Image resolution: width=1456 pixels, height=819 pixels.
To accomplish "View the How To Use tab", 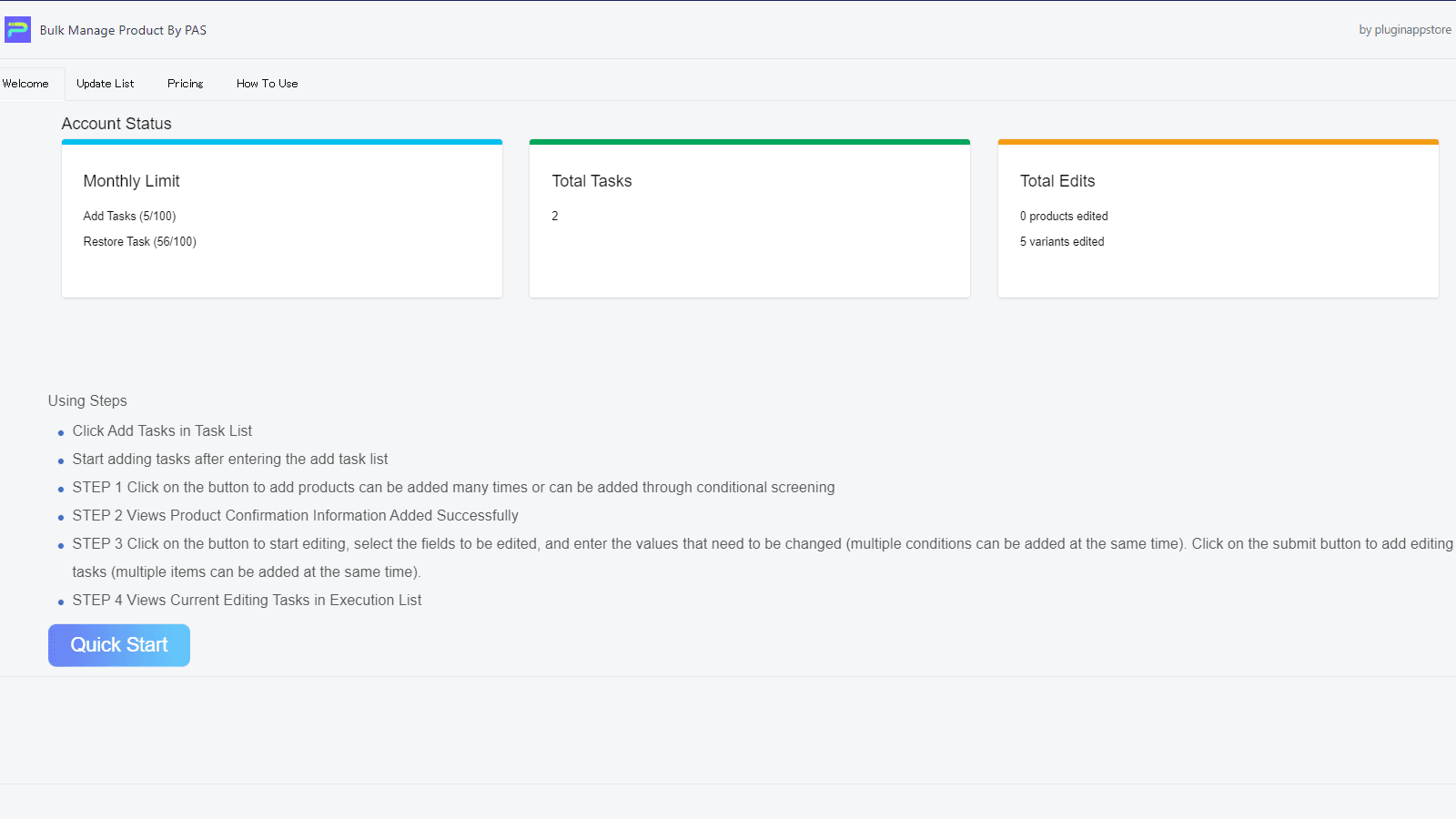I will click(266, 83).
